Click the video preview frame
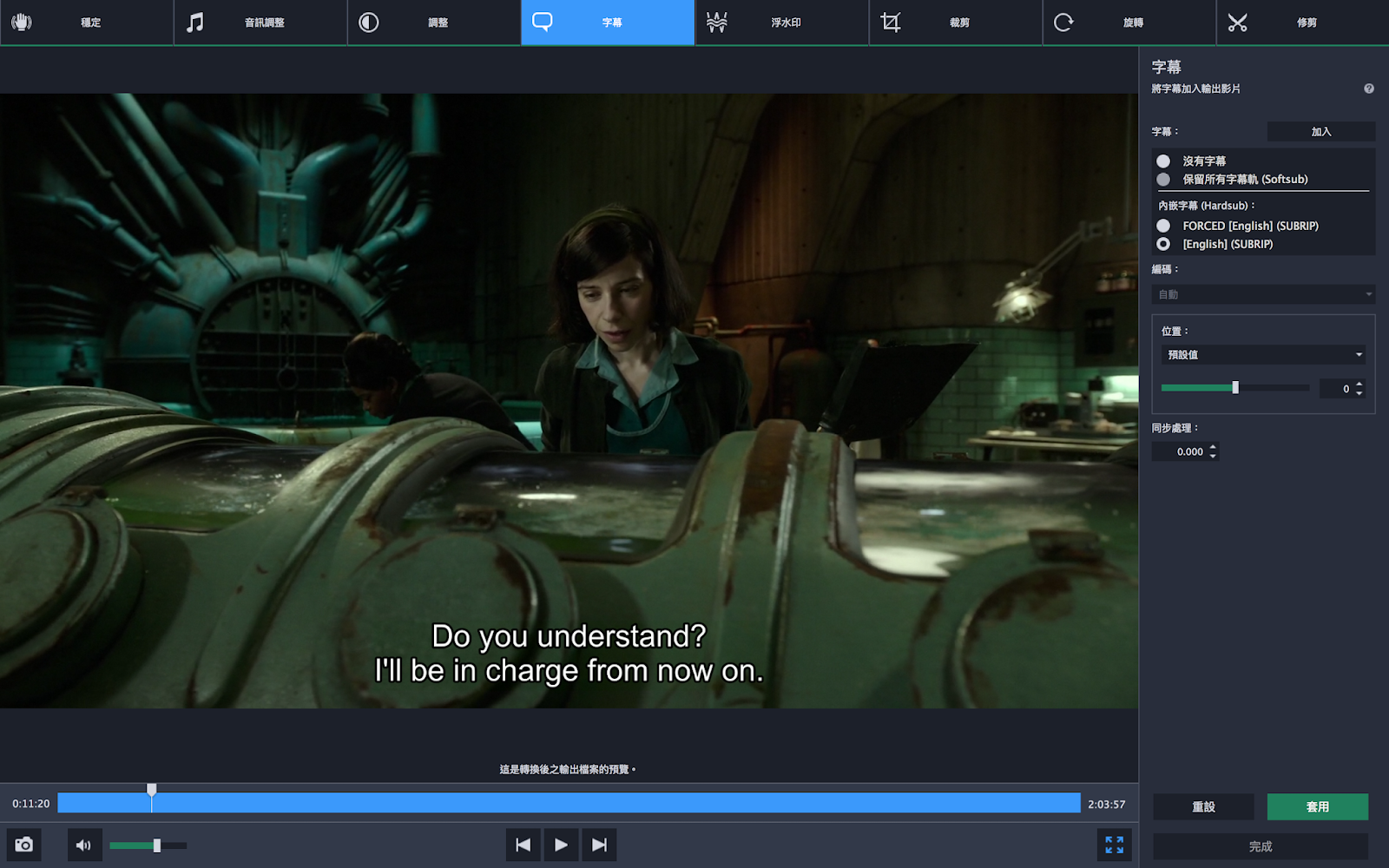1389x868 pixels. pos(569,400)
